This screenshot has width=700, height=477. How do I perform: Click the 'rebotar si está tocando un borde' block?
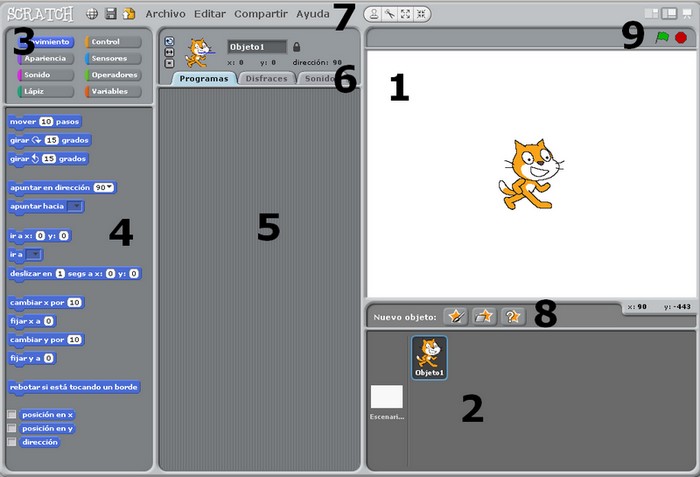pyautogui.click(x=74, y=387)
